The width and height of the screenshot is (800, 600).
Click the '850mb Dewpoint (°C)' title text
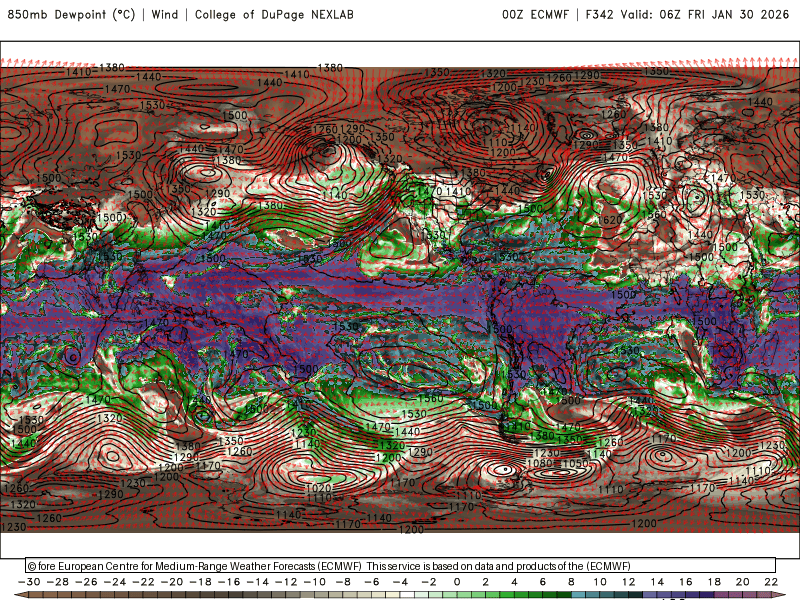point(71,14)
